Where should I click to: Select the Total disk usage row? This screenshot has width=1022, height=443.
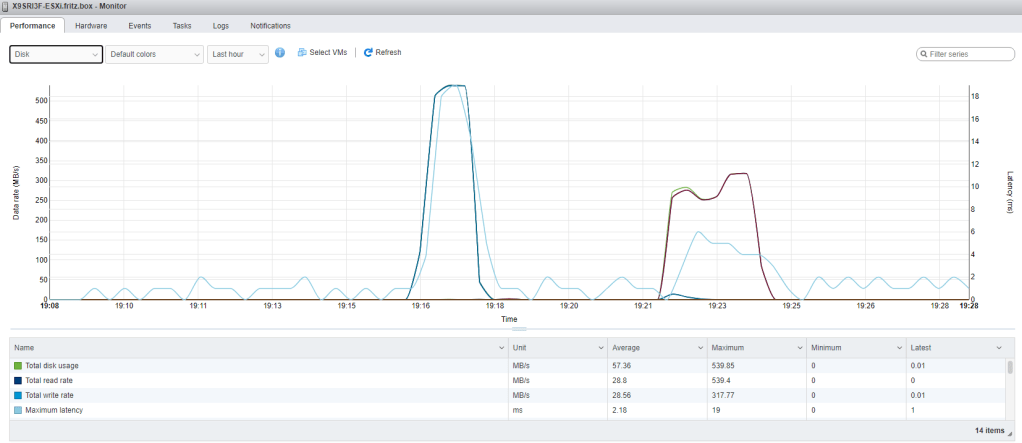pos(507,365)
